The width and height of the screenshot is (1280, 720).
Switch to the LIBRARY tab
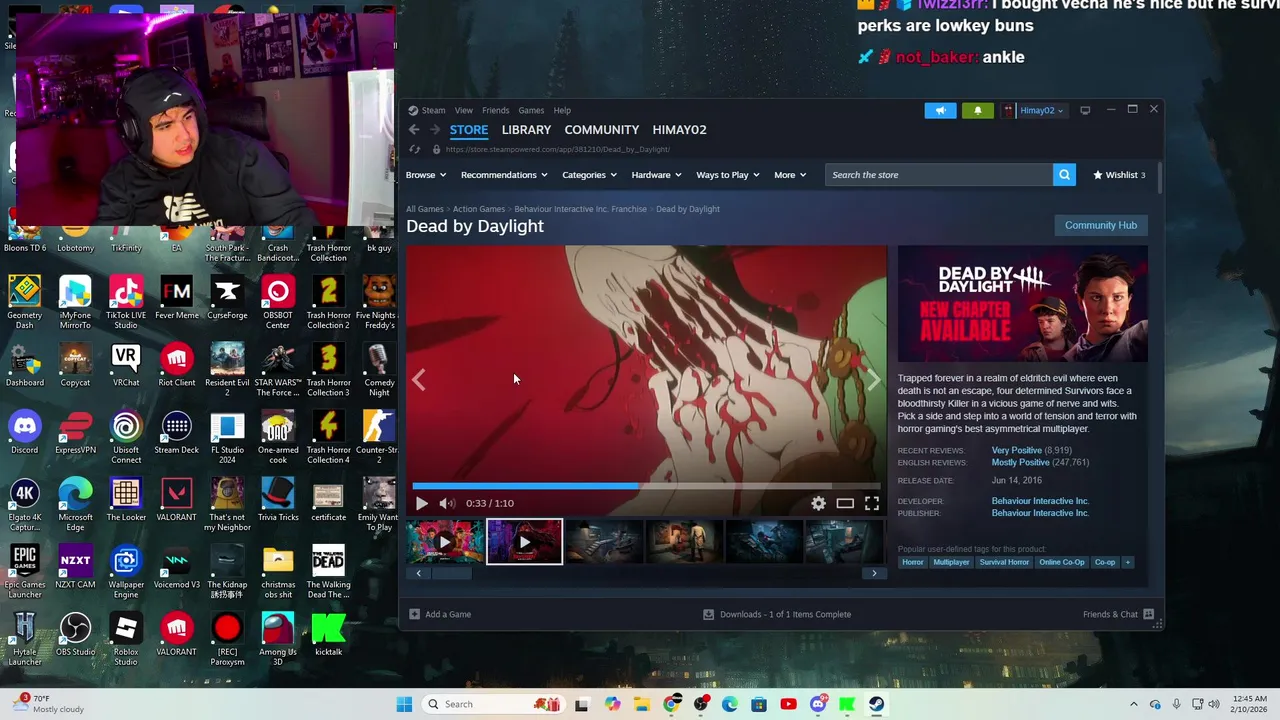pyautogui.click(x=526, y=130)
